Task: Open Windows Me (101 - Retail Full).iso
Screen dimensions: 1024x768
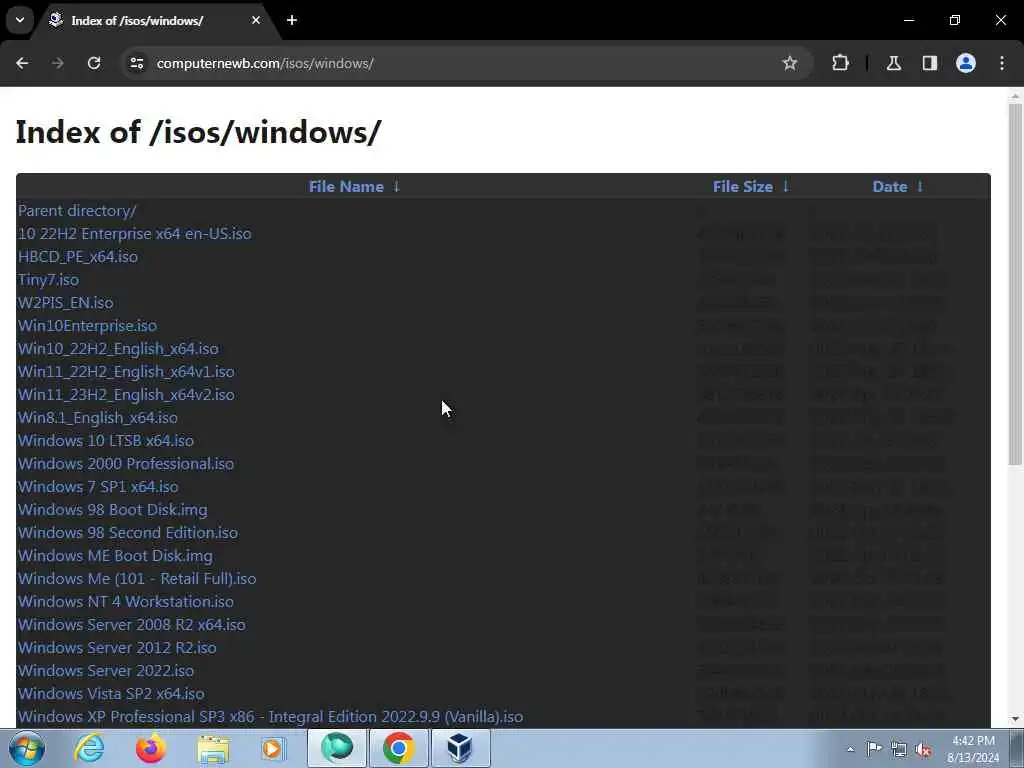Action: 137,579
